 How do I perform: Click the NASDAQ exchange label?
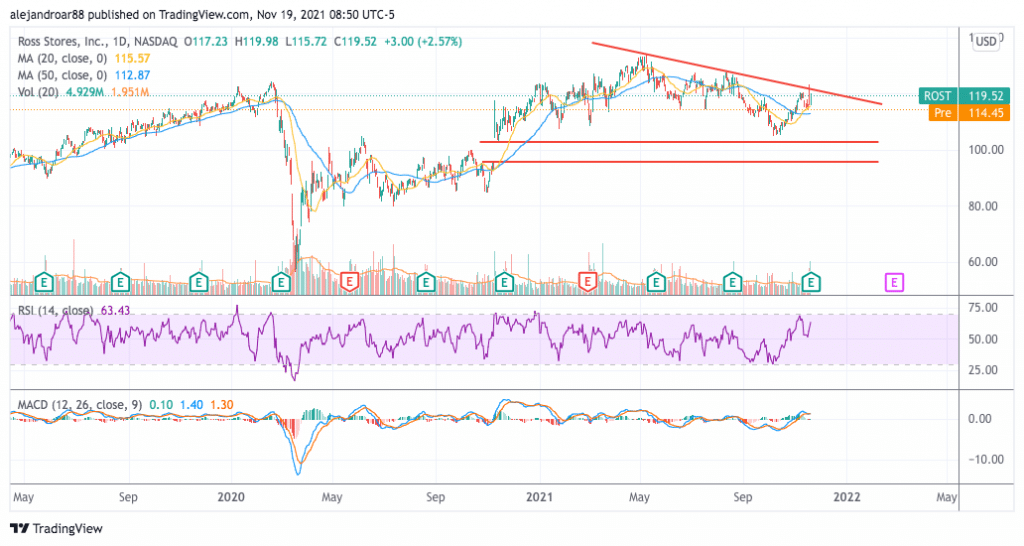point(155,41)
